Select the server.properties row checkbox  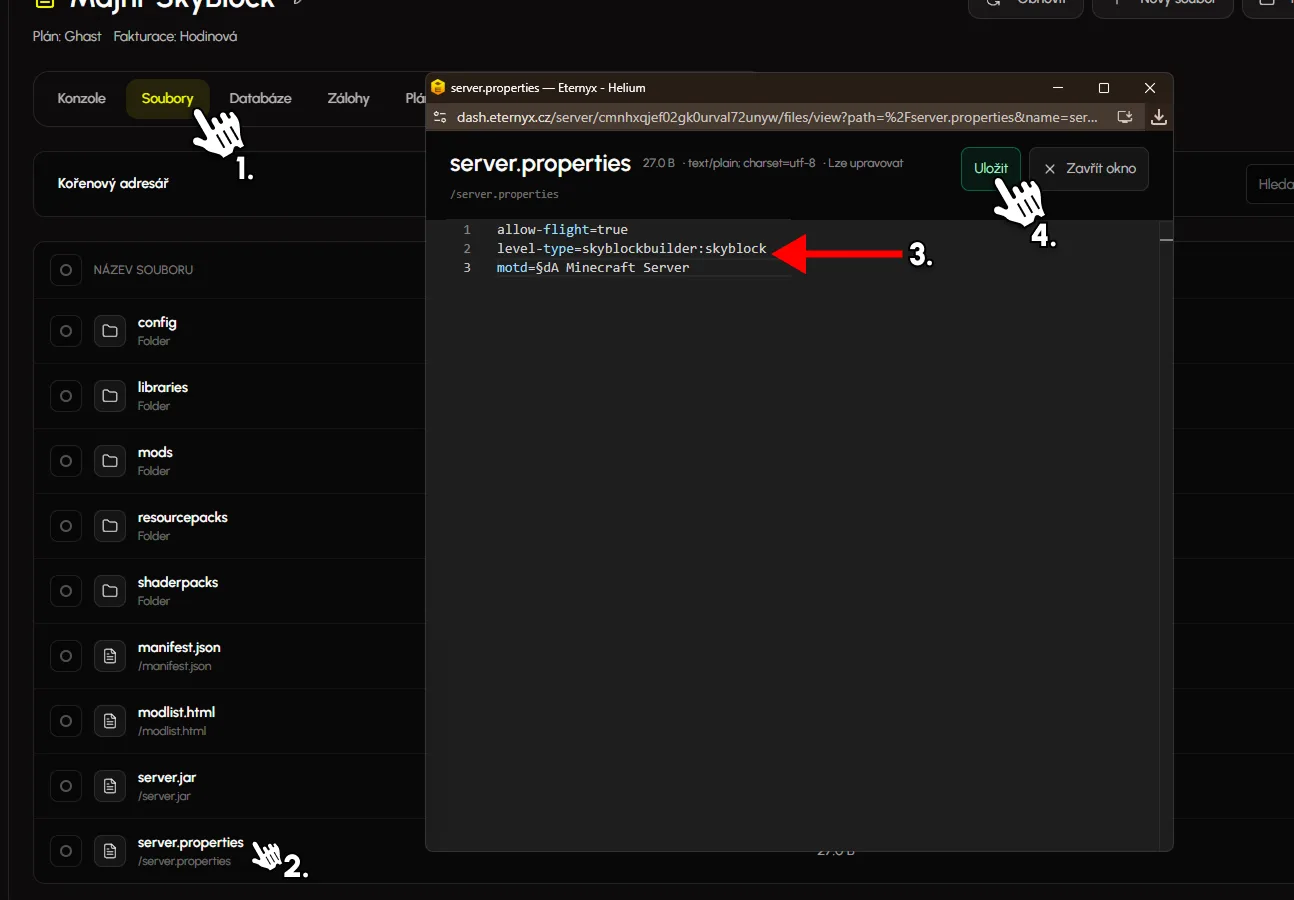(x=66, y=851)
